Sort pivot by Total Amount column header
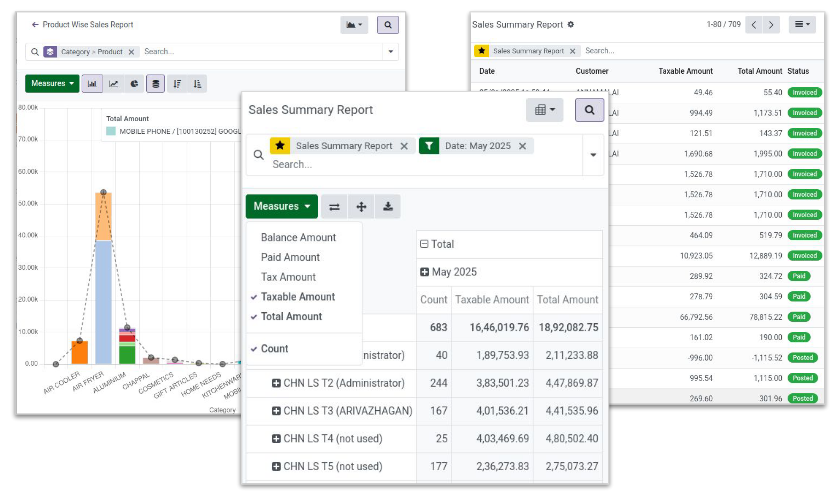 click(567, 299)
